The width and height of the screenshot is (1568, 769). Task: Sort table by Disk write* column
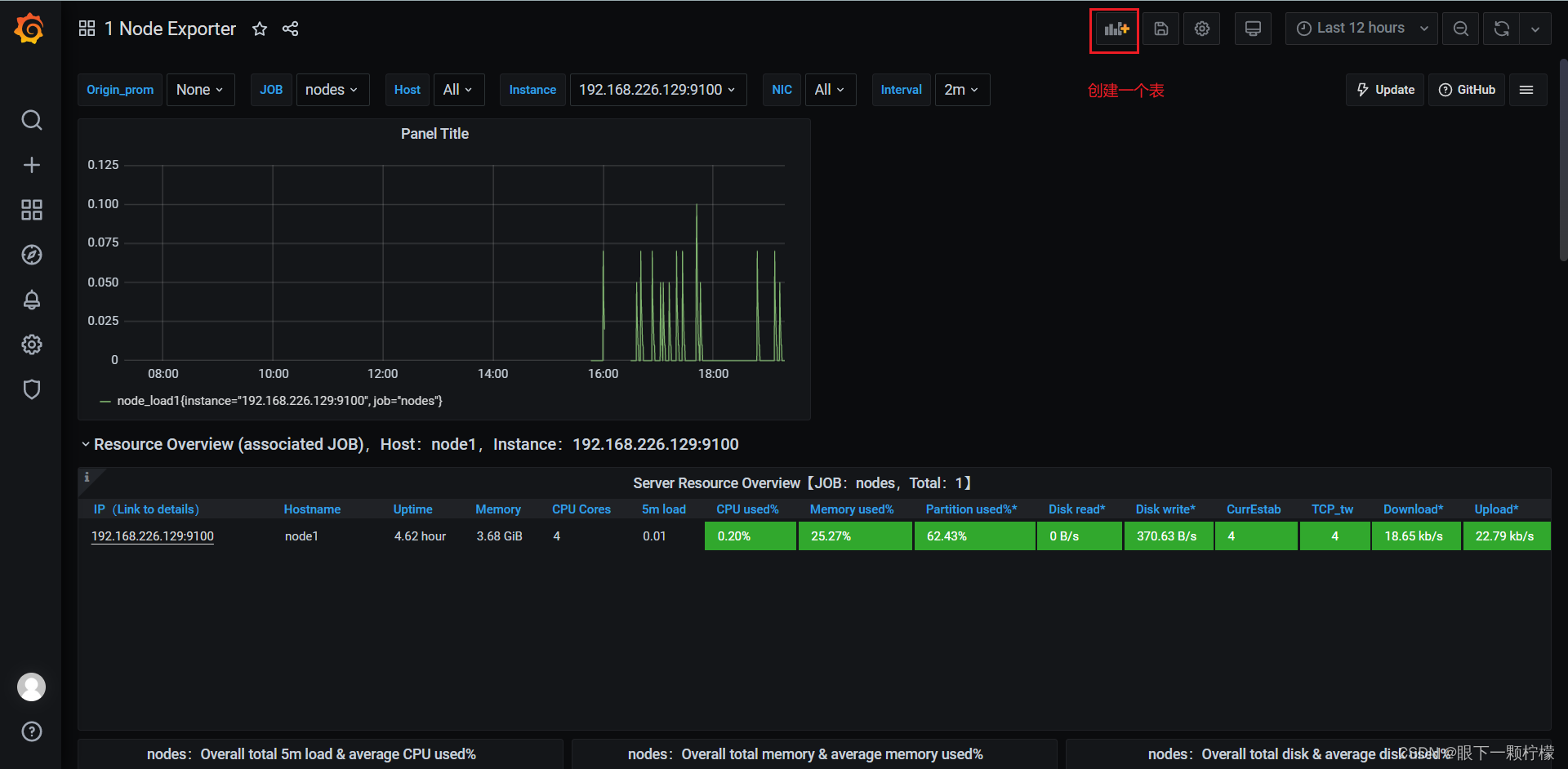pyautogui.click(x=1165, y=509)
